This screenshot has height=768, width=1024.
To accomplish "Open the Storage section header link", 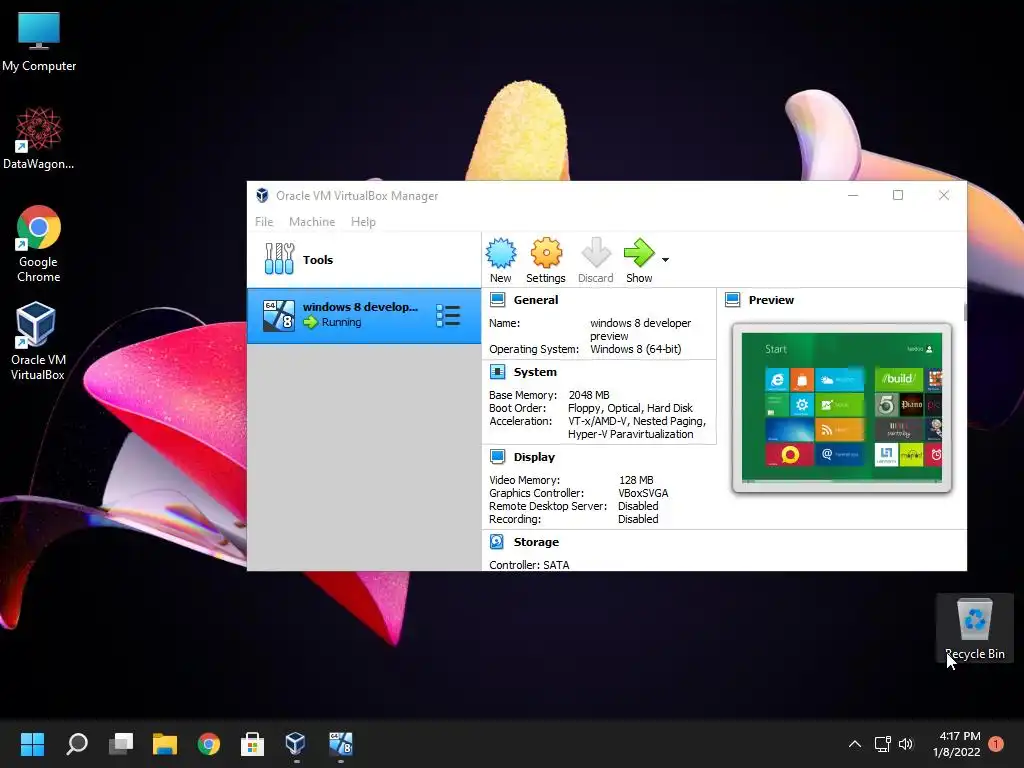I will (536, 541).
